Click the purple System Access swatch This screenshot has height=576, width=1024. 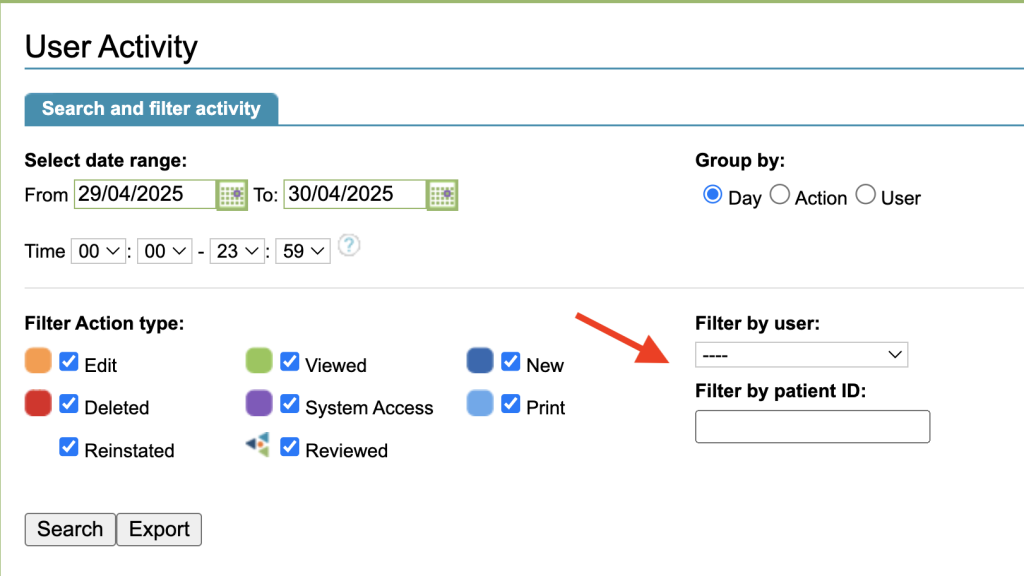259,403
